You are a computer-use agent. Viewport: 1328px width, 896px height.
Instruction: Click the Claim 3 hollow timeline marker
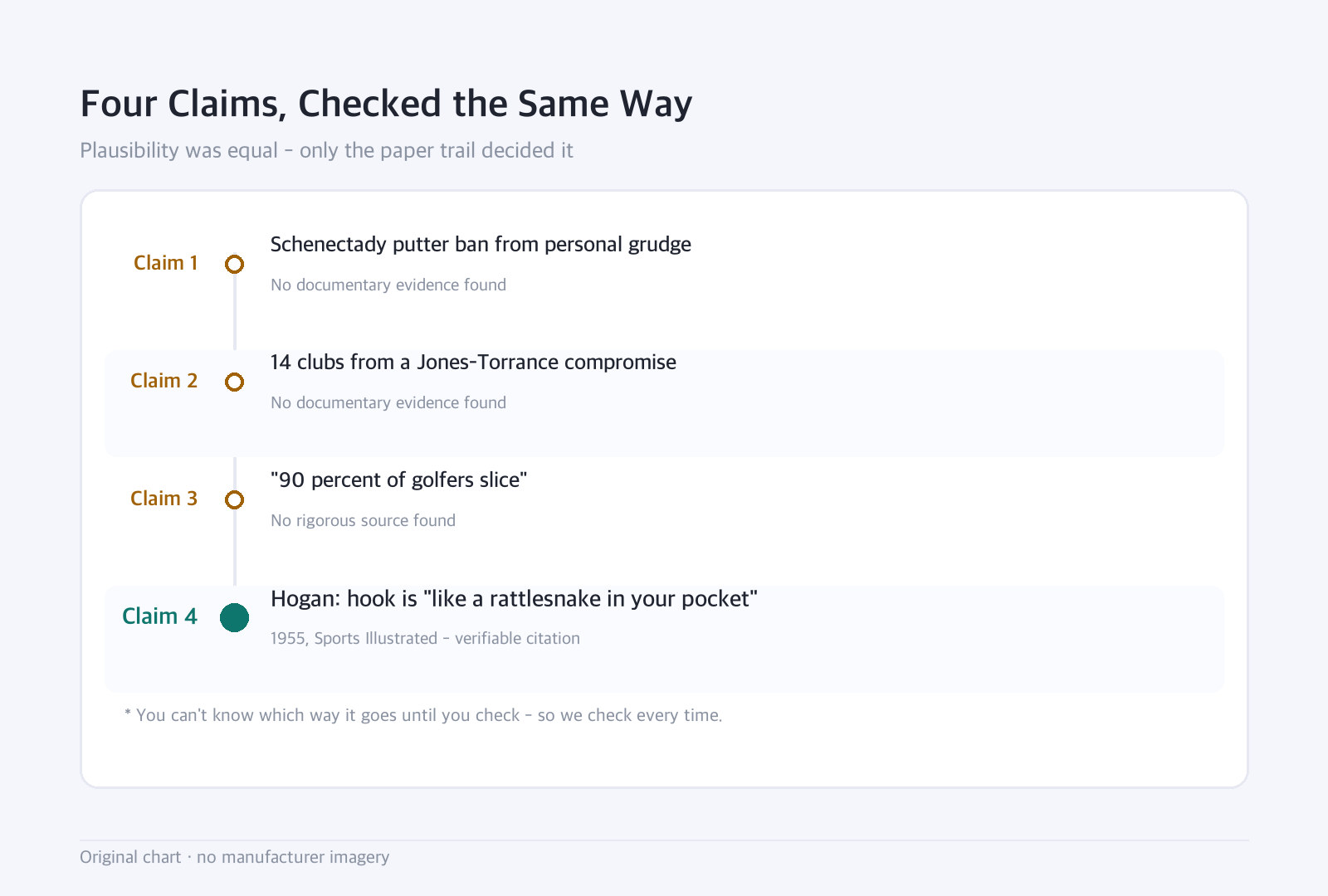point(235,499)
